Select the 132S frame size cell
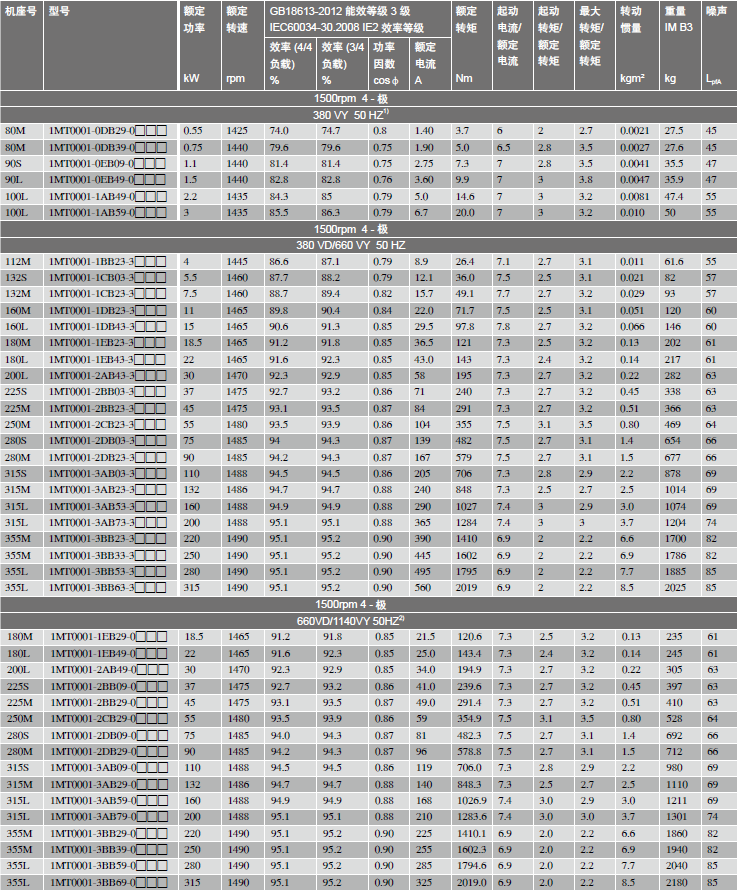The width and height of the screenshot is (737, 891). coord(17,277)
